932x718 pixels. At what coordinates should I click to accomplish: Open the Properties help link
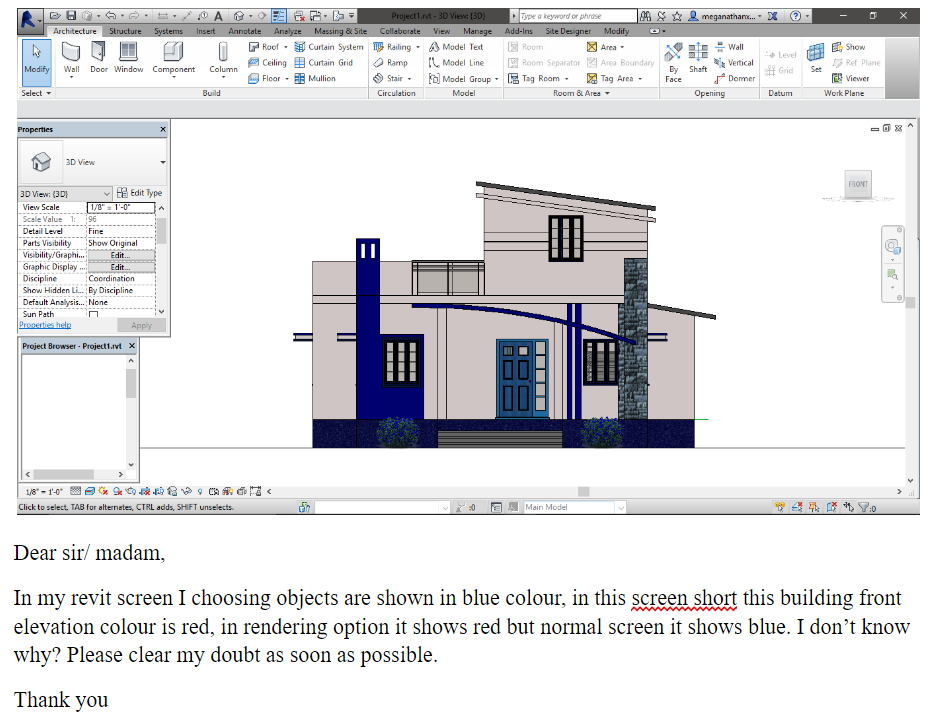coord(45,325)
